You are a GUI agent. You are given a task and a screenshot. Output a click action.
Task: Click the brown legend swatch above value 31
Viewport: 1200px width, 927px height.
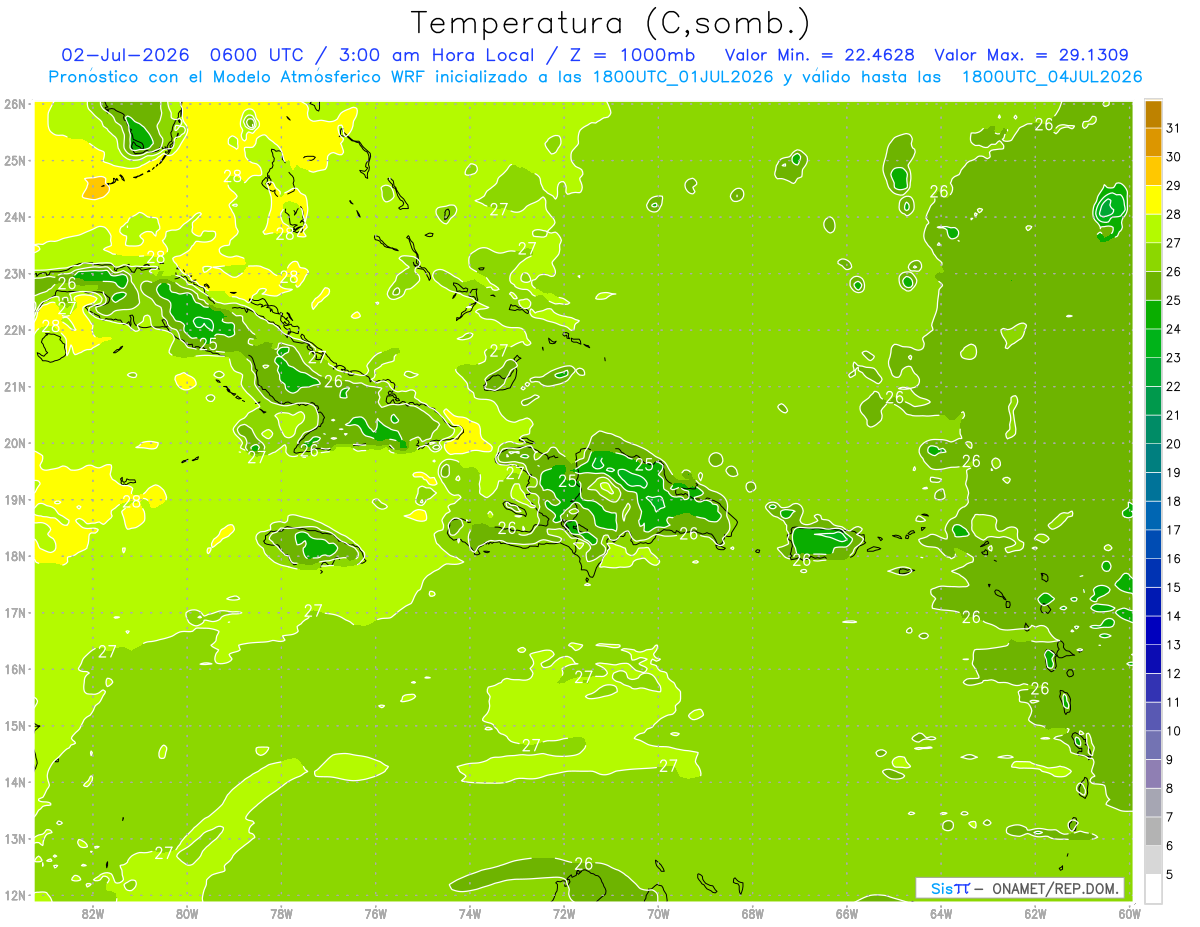1154,114
